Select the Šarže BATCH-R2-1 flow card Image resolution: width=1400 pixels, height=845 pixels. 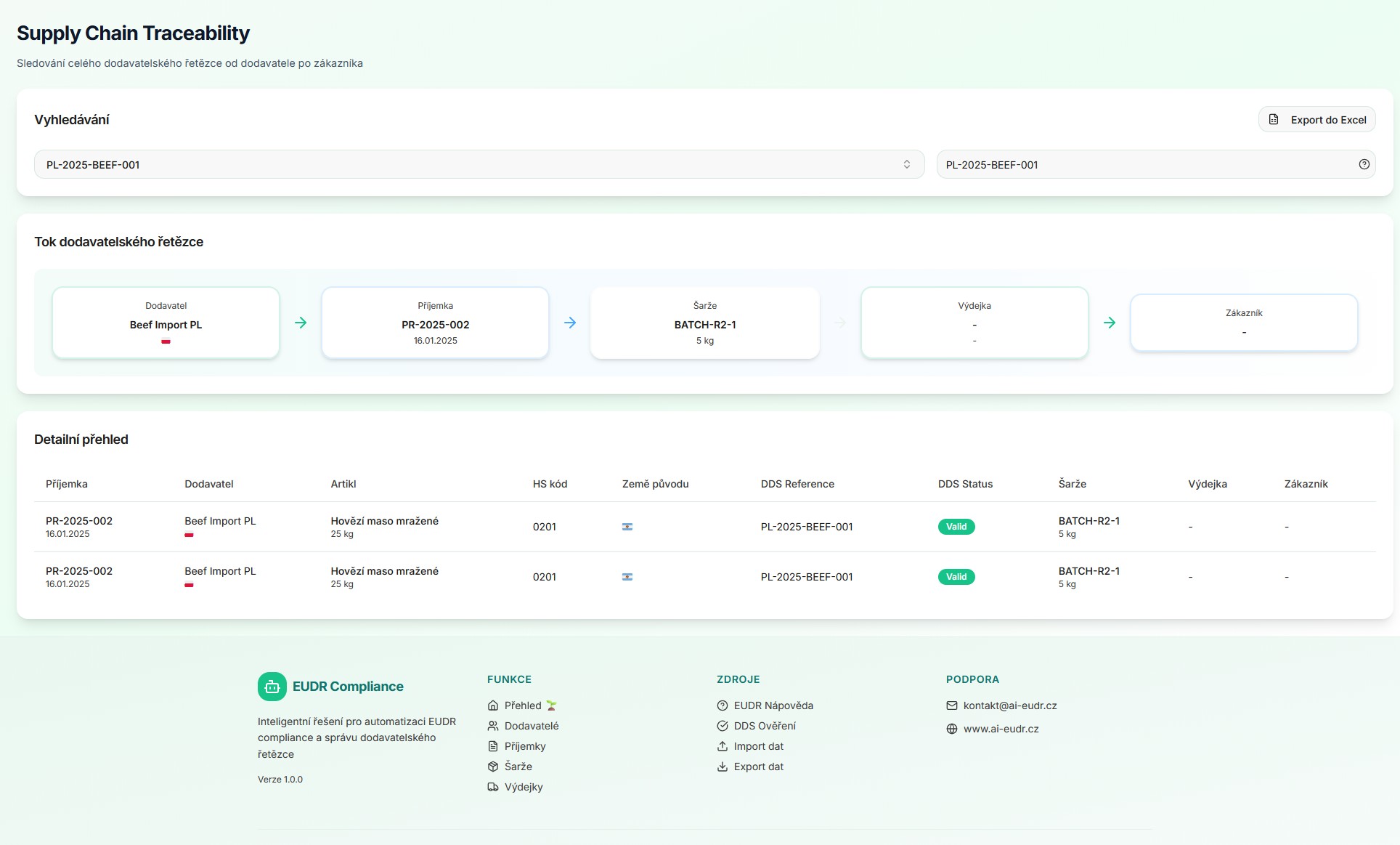[704, 323]
